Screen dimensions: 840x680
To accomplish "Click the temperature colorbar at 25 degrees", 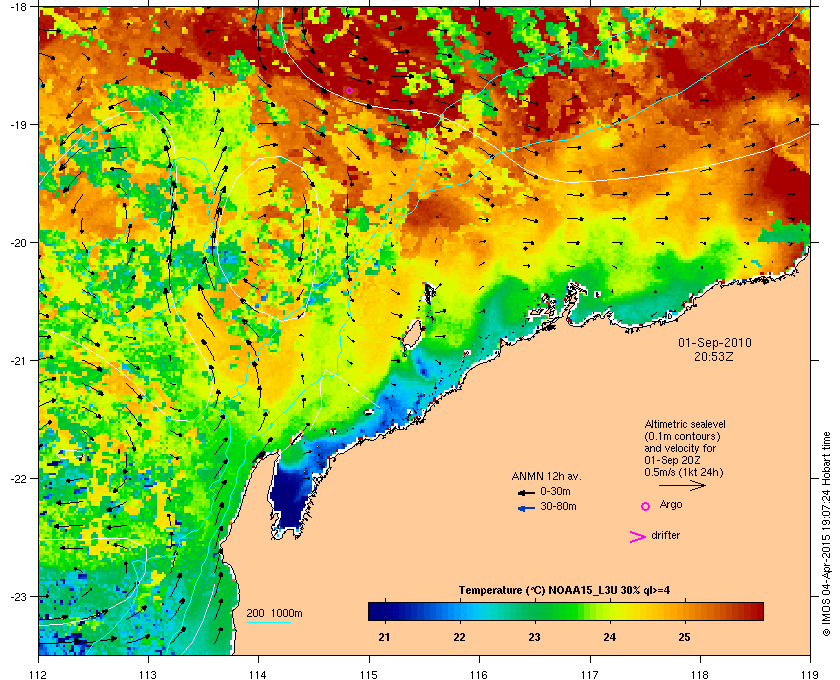I will coord(684,611).
